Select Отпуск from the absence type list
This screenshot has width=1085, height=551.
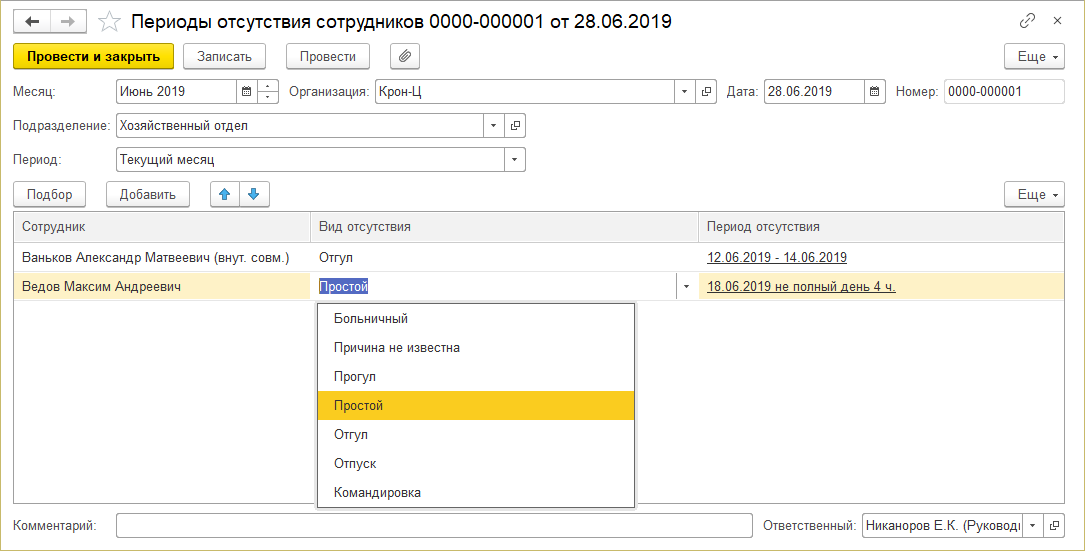355,464
